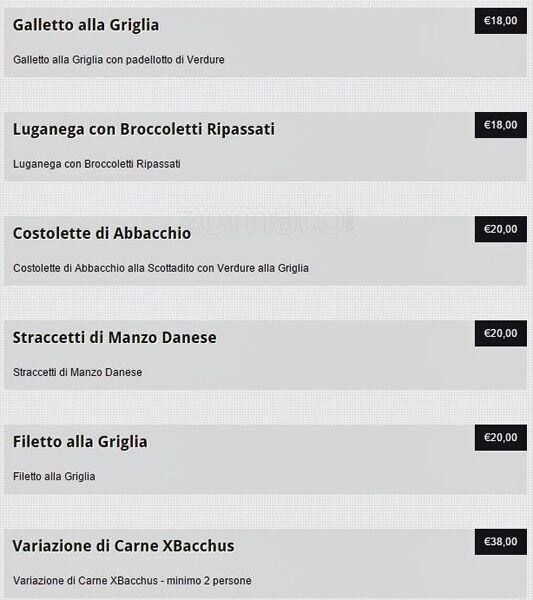Click the €20,00 price badge for Filetto
The height and width of the screenshot is (600, 533).
(500, 437)
